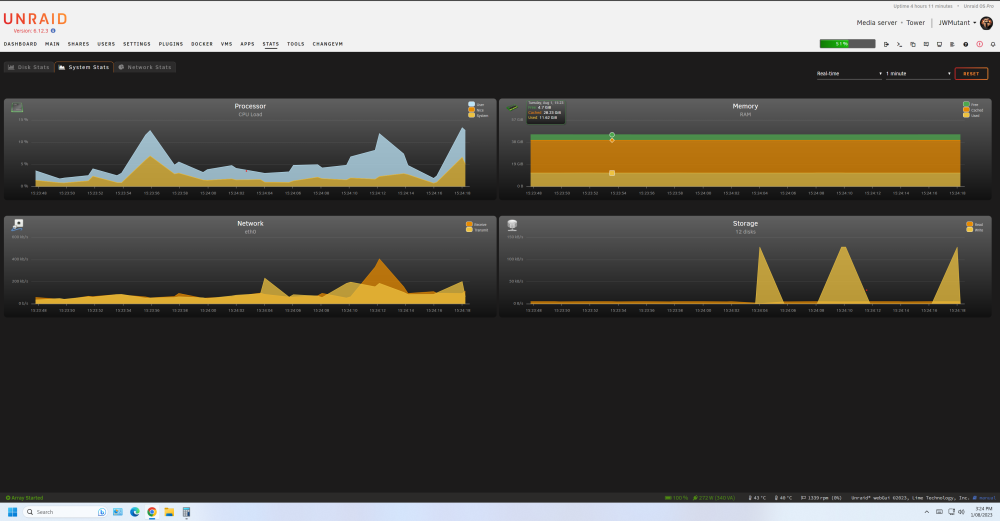Go to the MAIN menu

coord(52,44)
